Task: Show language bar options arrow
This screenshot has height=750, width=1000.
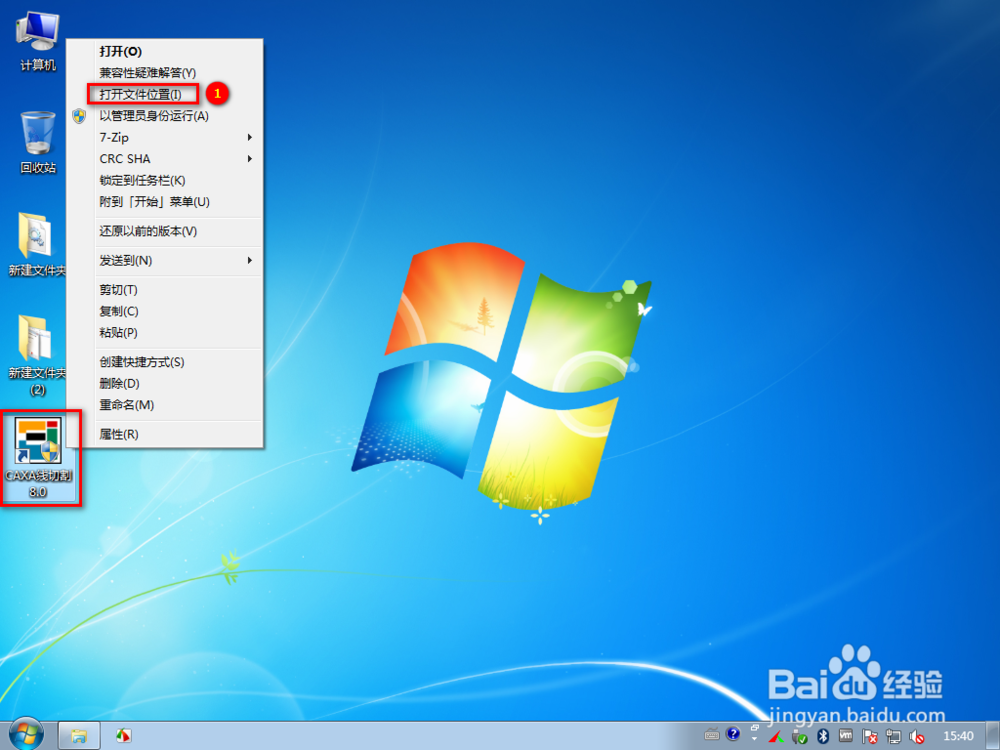Action: [754, 739]
